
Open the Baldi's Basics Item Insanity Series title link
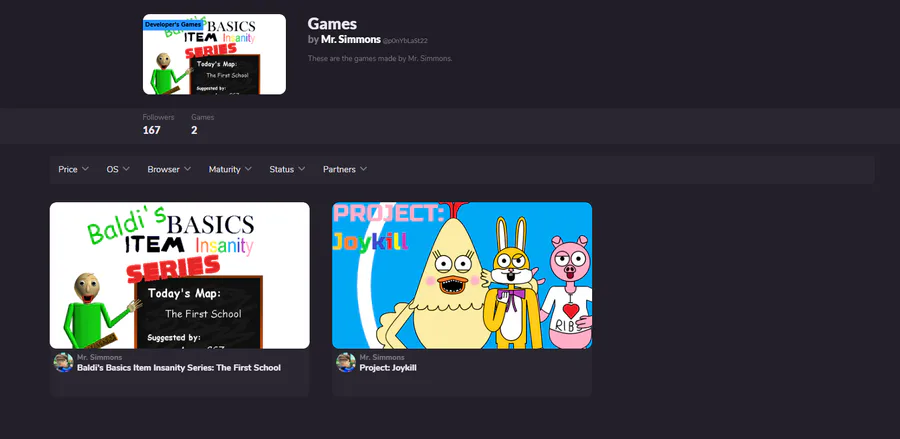179,368
